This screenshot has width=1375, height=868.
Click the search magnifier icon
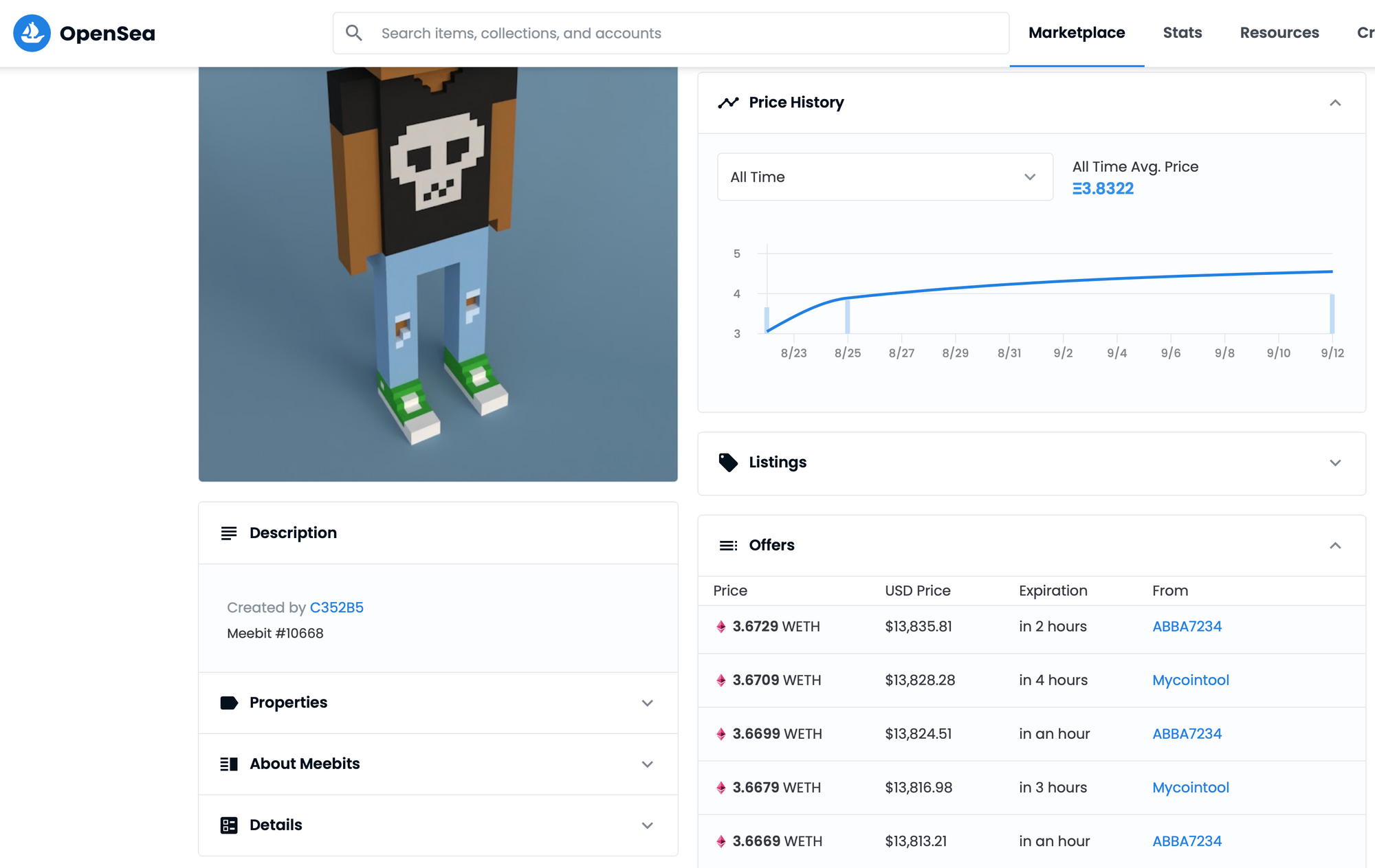[x=354, y=33]
